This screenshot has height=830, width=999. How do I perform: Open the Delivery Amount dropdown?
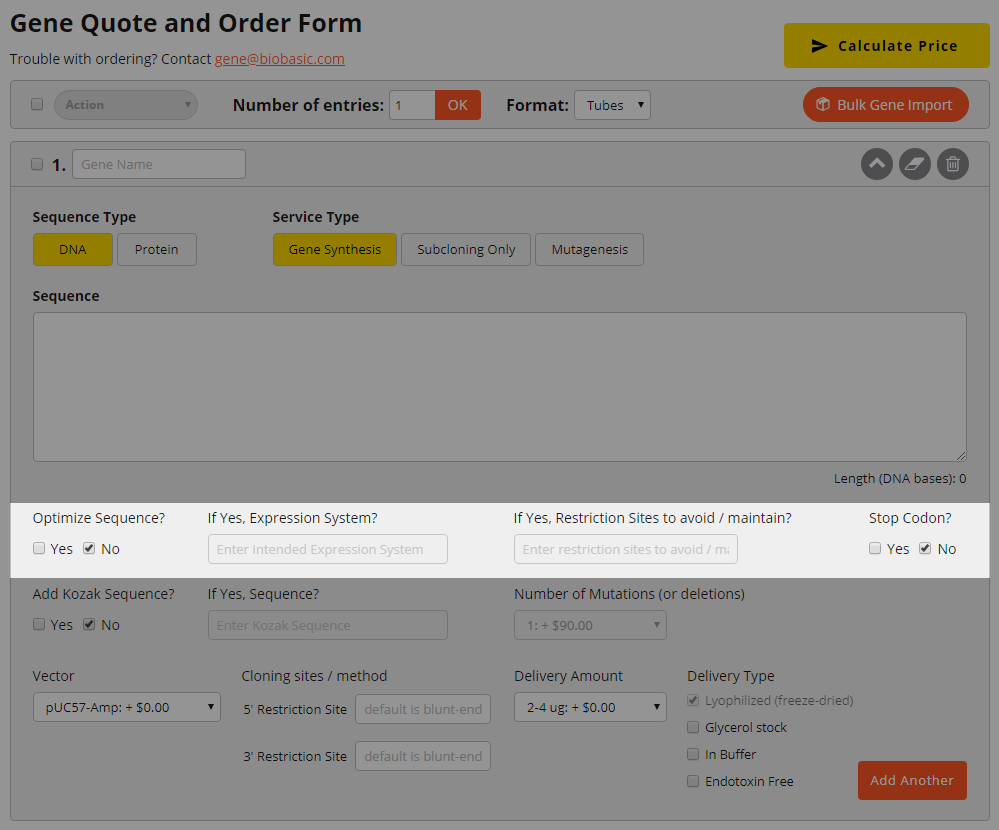click(590, 707)
